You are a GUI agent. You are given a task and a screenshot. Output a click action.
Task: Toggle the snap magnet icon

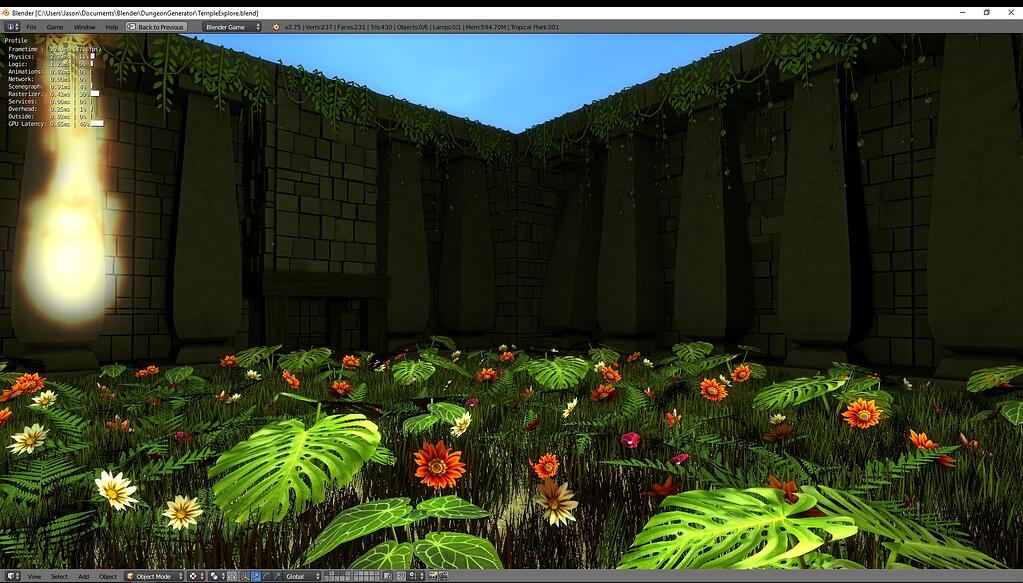point(402,576)
